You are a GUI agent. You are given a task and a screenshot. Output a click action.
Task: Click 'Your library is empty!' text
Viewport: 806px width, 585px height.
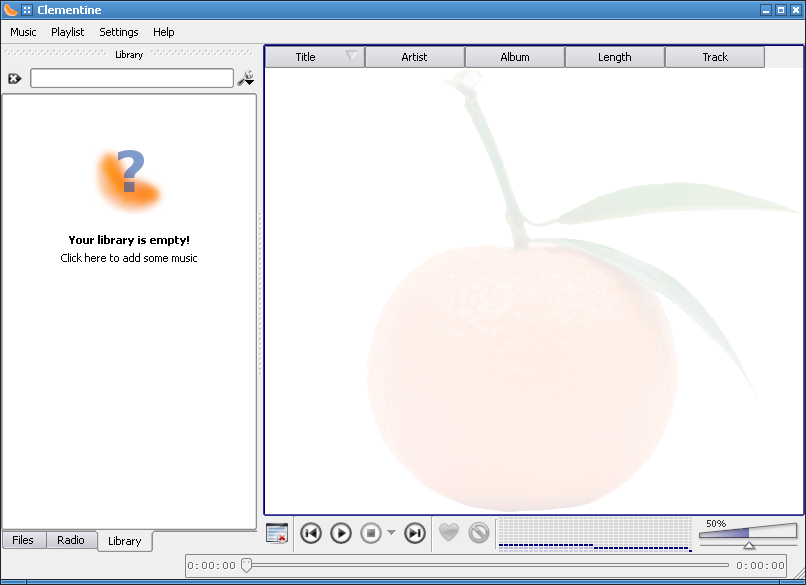(129, 240)
